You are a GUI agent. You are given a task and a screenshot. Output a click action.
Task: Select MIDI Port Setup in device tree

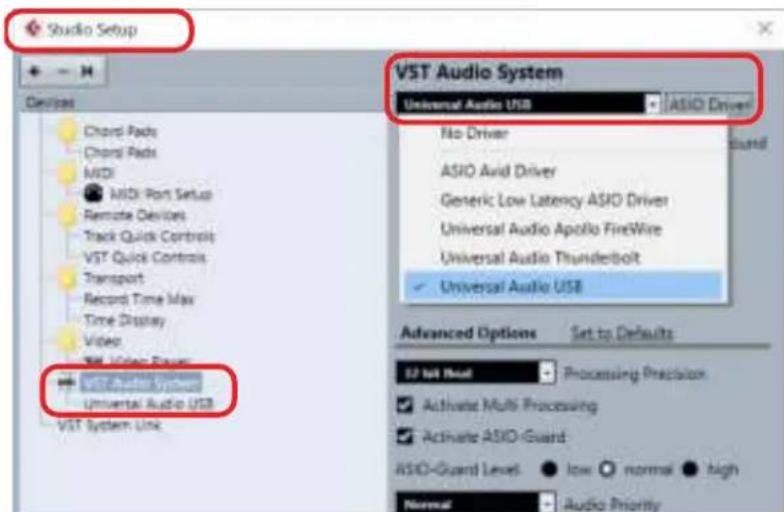tap(160, 194)
